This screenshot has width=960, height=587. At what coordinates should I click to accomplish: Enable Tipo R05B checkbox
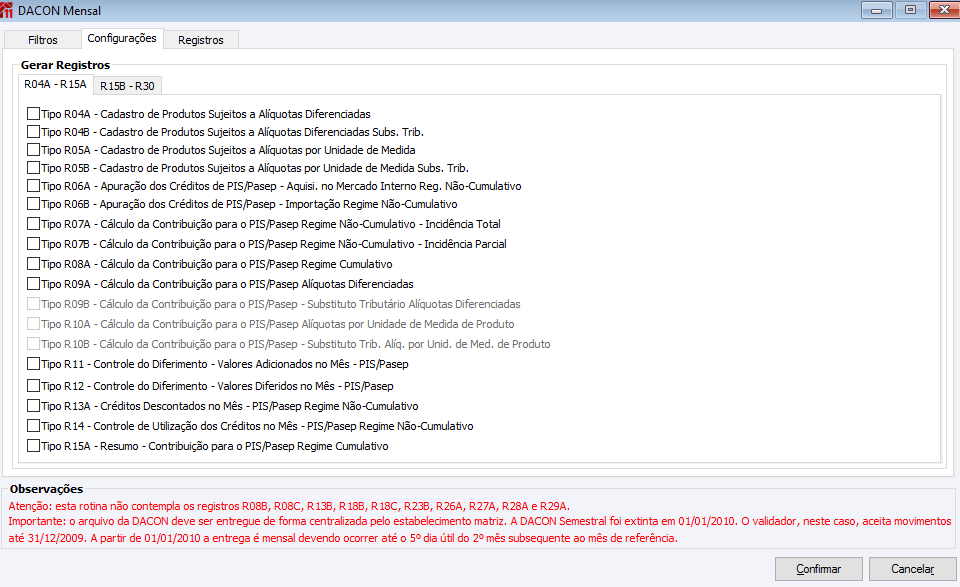point(34,168)
